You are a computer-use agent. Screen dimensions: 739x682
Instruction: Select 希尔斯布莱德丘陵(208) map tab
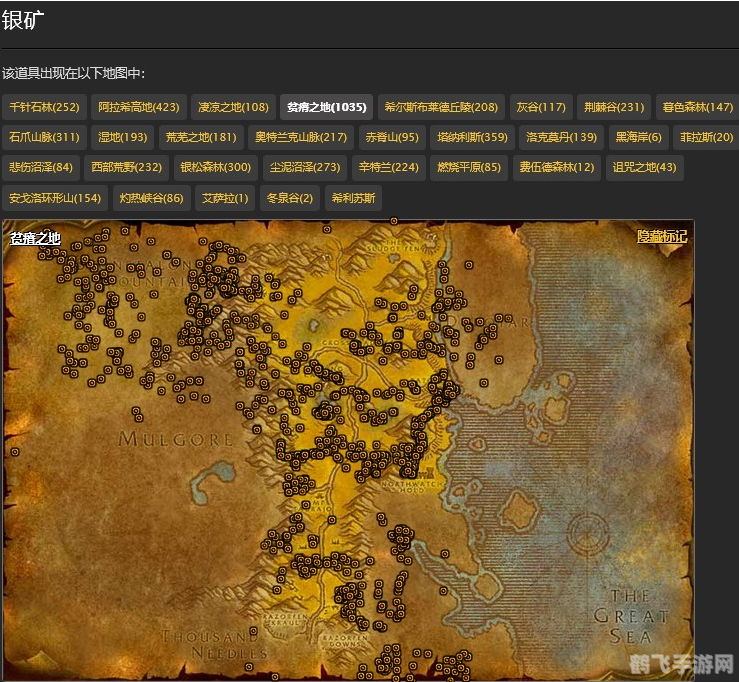click(x=441, y=107)
